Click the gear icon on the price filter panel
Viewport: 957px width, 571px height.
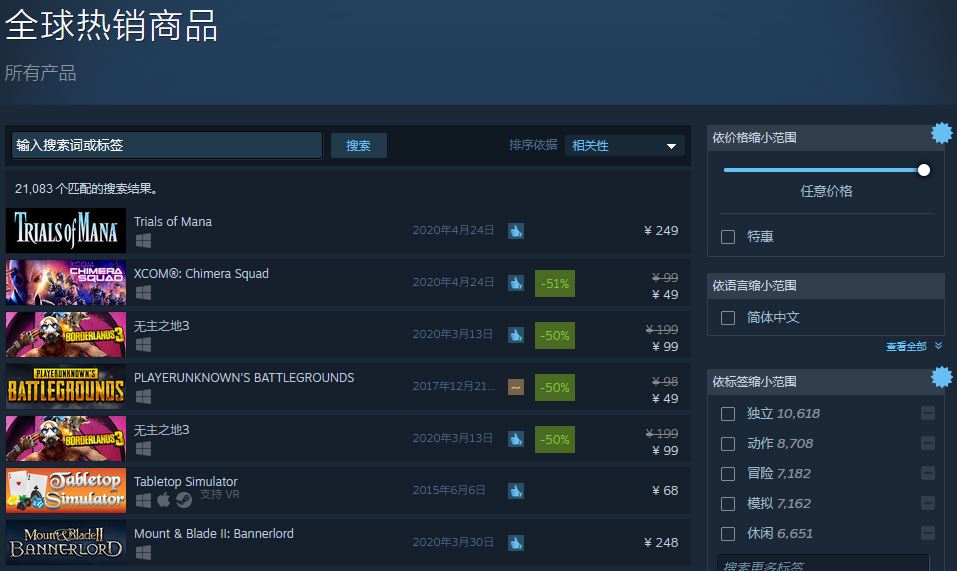[x=940, y=132]
